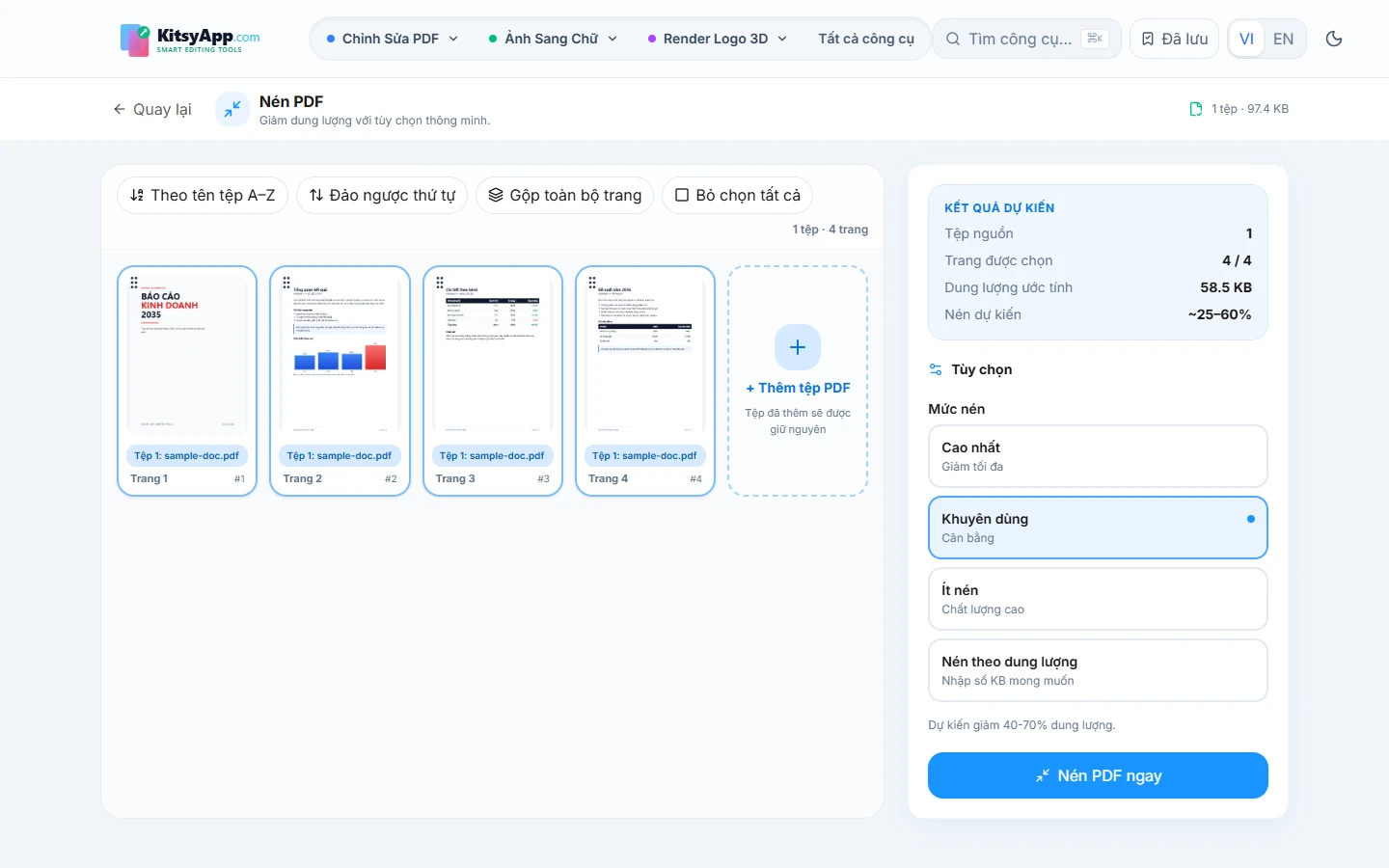This screenshot has width=1389, height=868.
Task: Select the Trang 2 page thumbnail
Action: (x=340, y=381)
